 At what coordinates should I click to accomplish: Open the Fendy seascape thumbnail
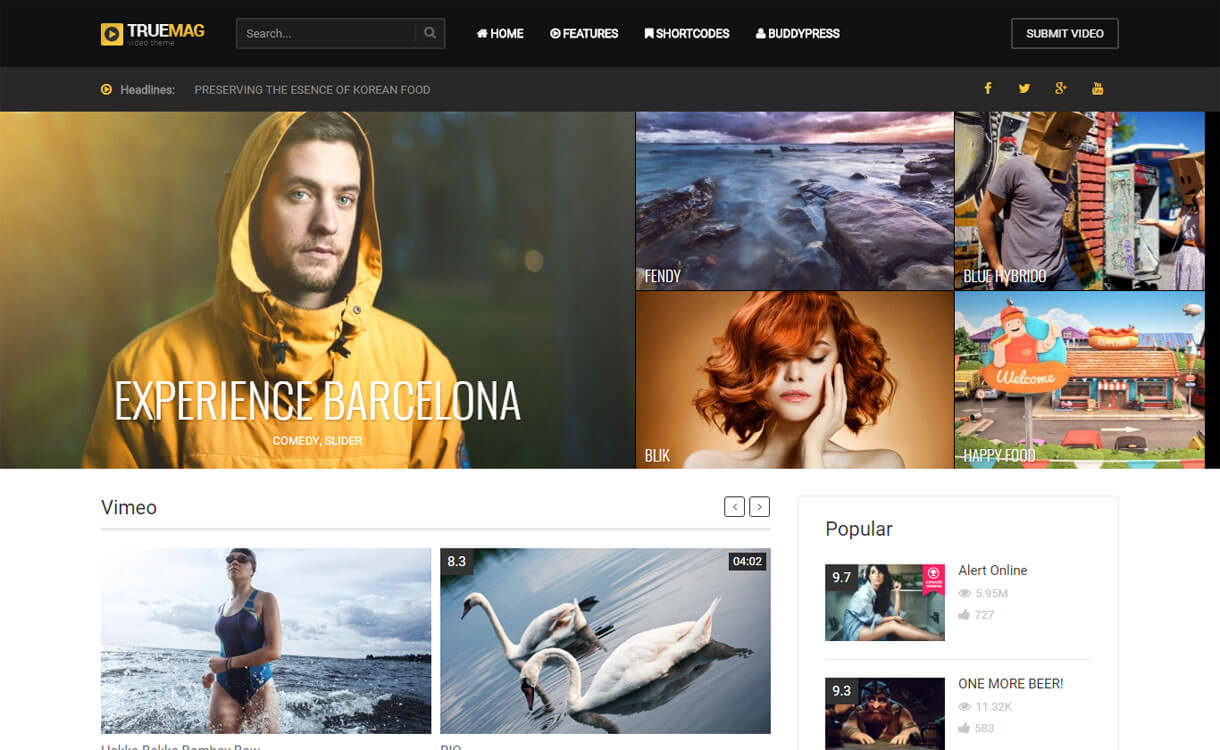[x=794, y=200]
